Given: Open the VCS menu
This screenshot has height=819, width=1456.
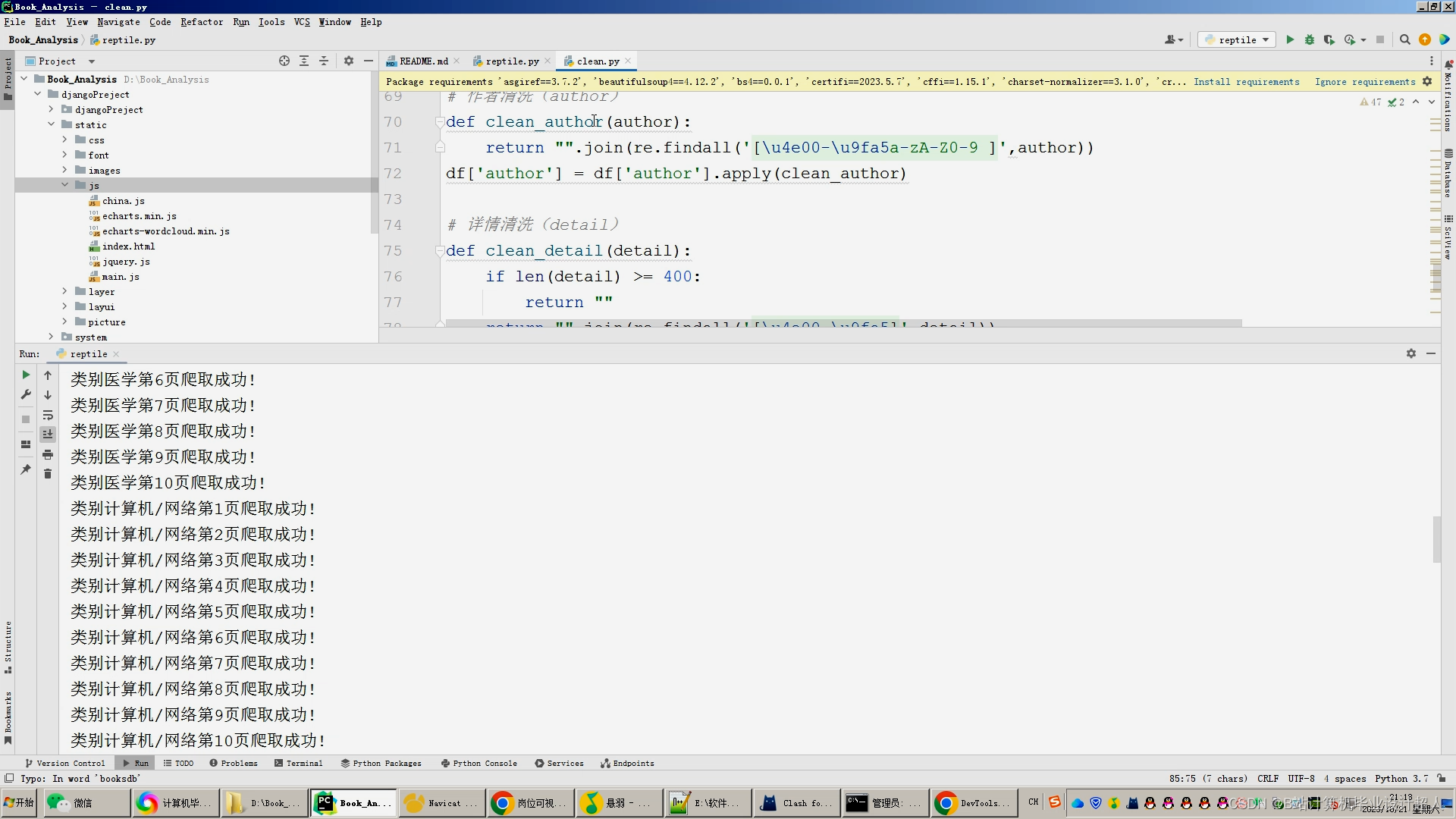Looking at the screenshot, I should click(302, 22).
